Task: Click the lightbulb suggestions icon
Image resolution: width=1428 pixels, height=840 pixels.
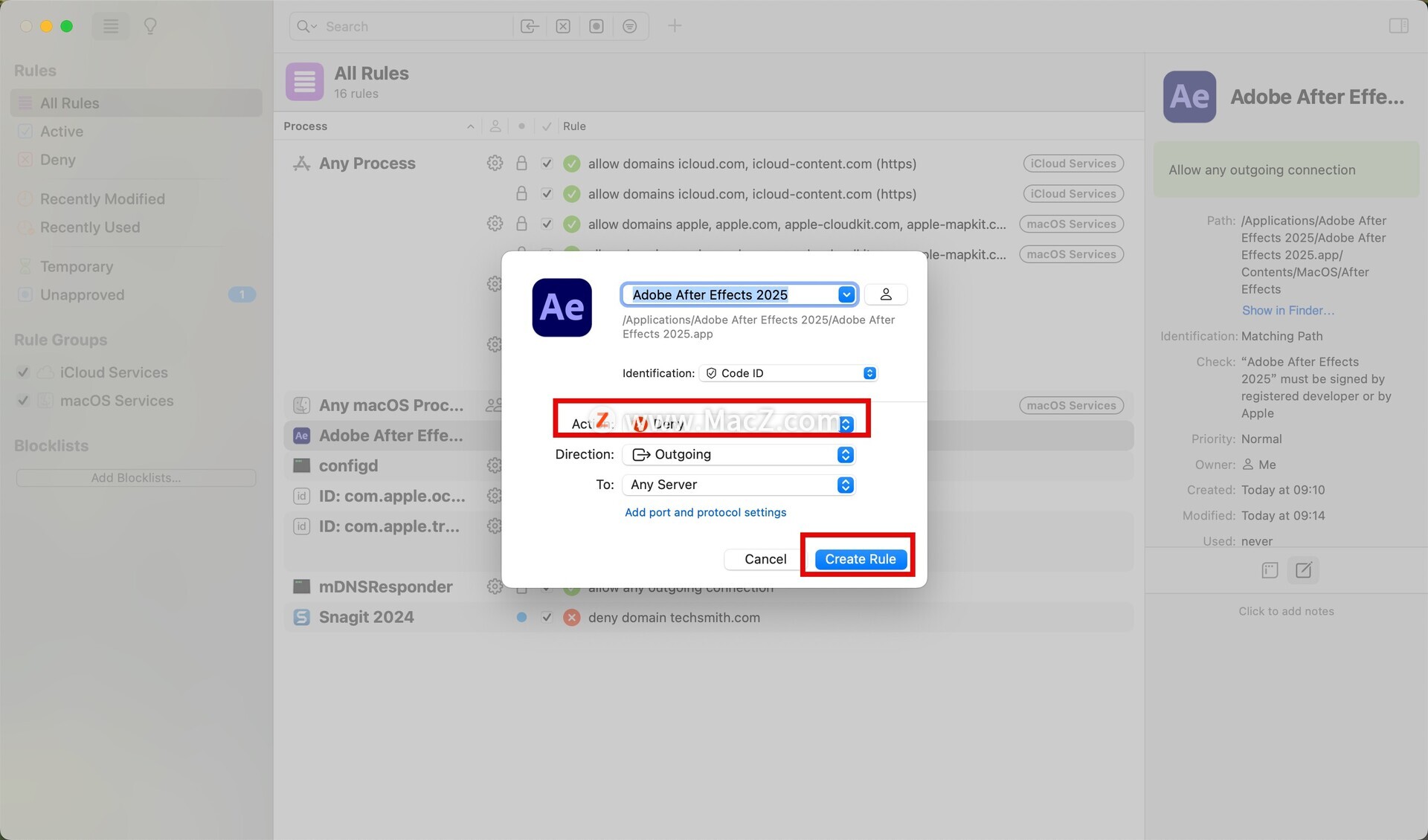Action: pyautogui.click(x=150, y=26)
